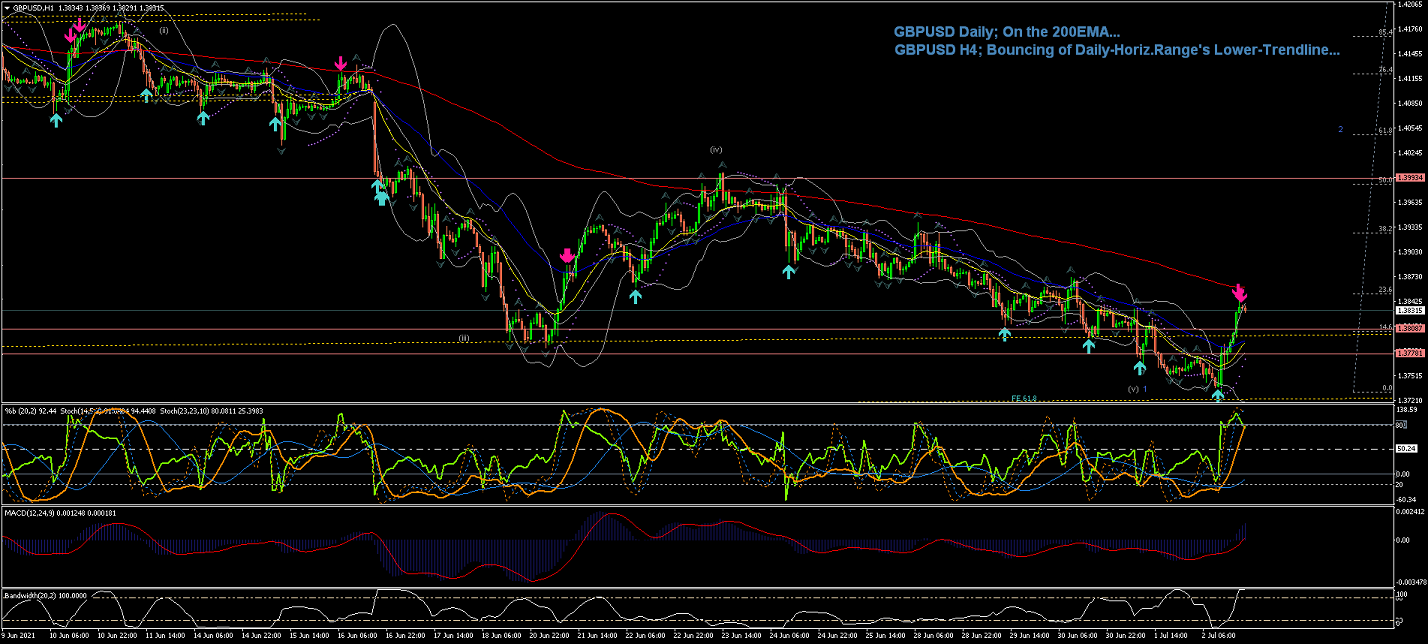The height and width of the screenshot is (644, 1428).
Task: Click the 20 Jun 22:00 time axis label
Action: point(550,634)
